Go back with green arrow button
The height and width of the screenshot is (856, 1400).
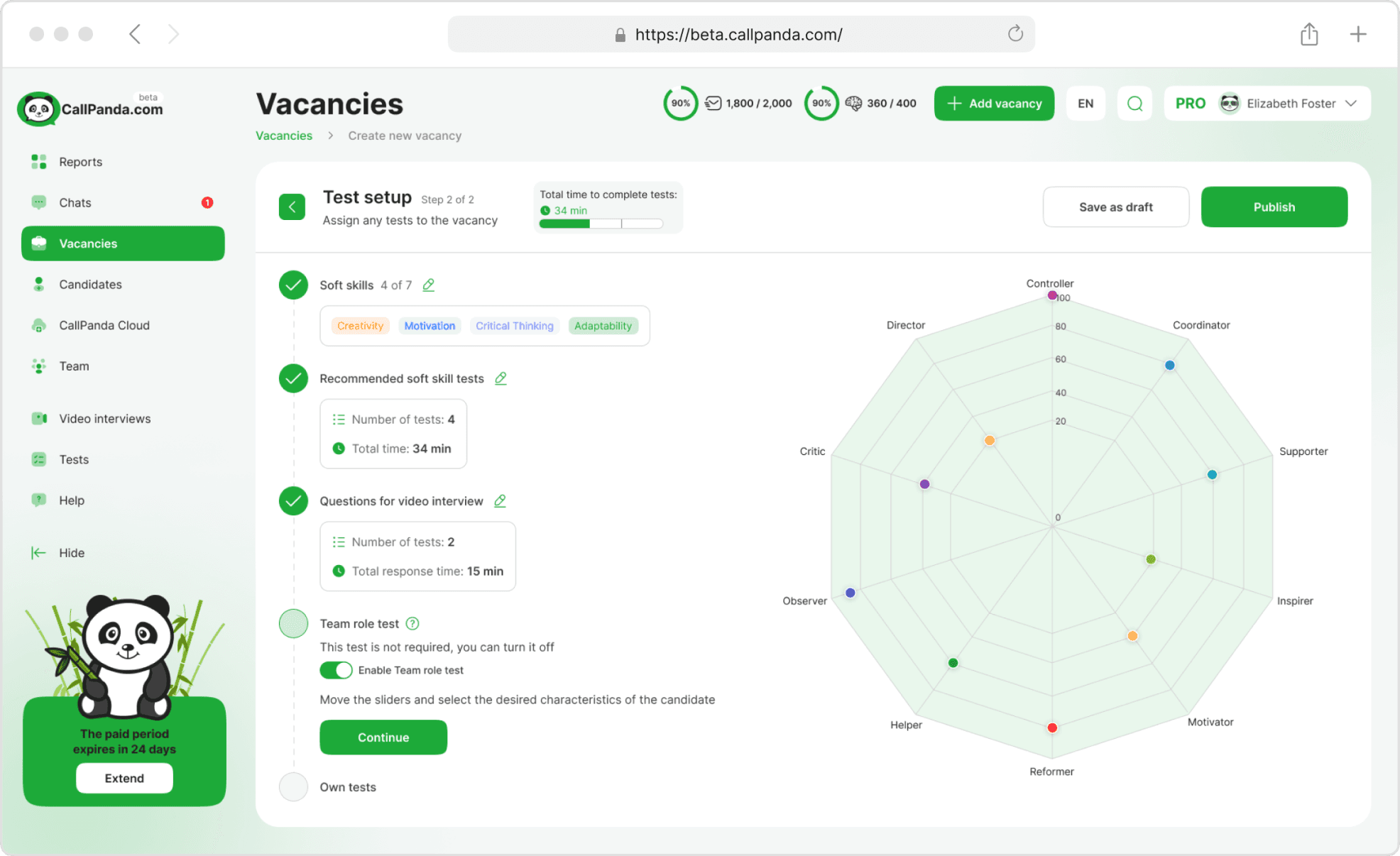click(x=292, y=207)
